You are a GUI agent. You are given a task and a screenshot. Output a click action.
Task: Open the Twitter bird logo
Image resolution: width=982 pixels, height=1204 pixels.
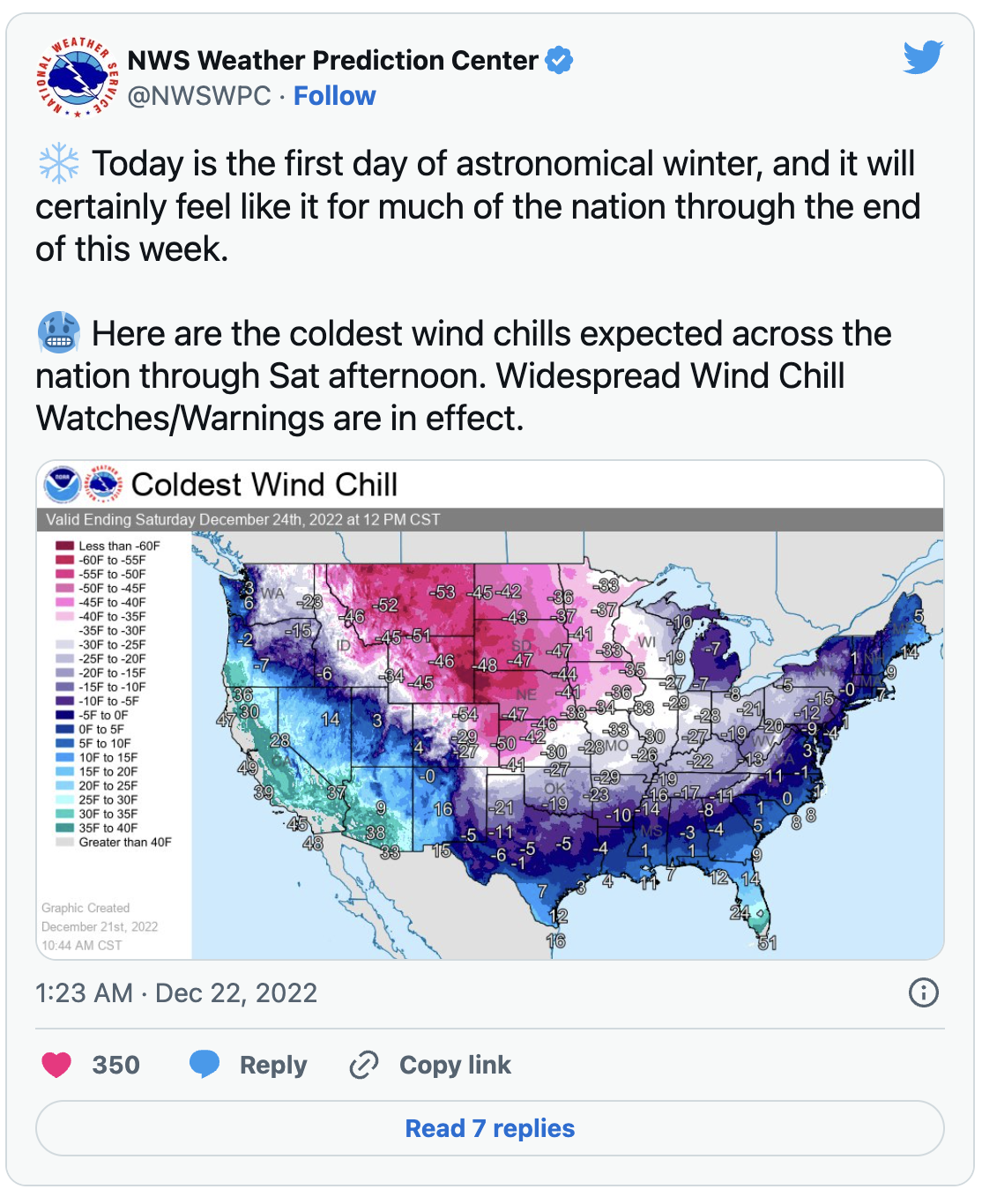pyautogui.click(x=923, y=57)
